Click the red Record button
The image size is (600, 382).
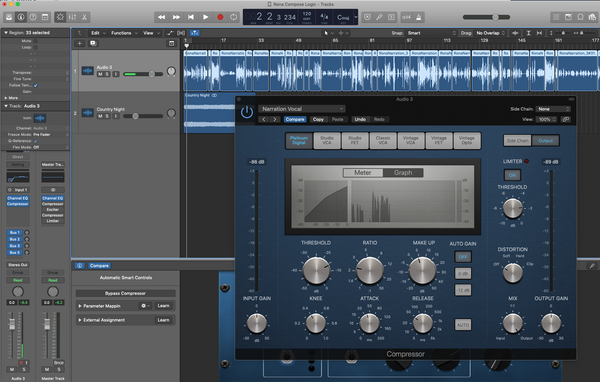pyautogui.click(x=220, y=17)
